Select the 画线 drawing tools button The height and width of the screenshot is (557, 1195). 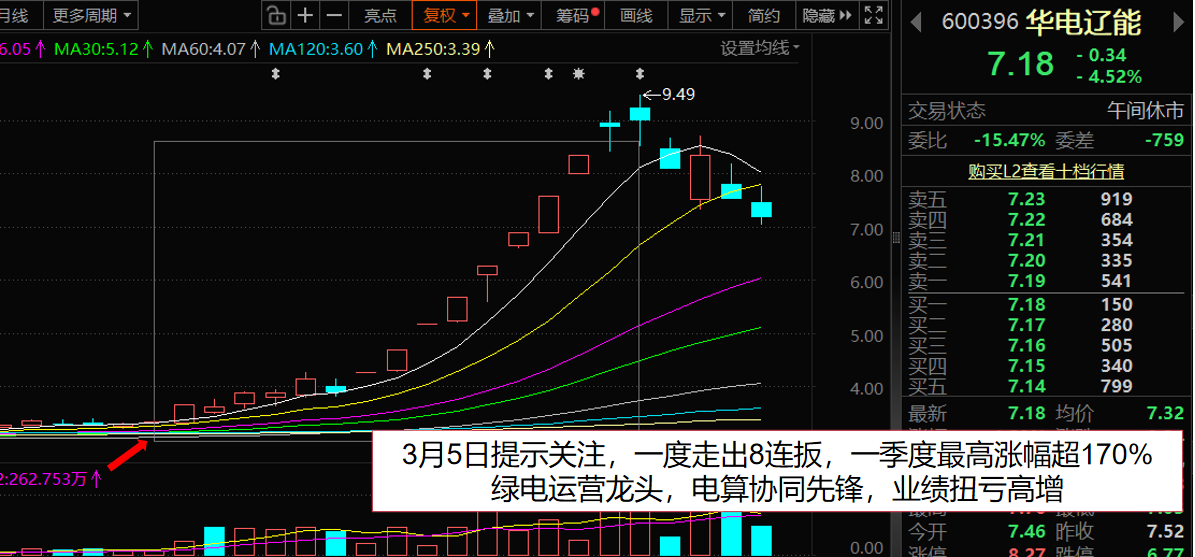[636, 15]
